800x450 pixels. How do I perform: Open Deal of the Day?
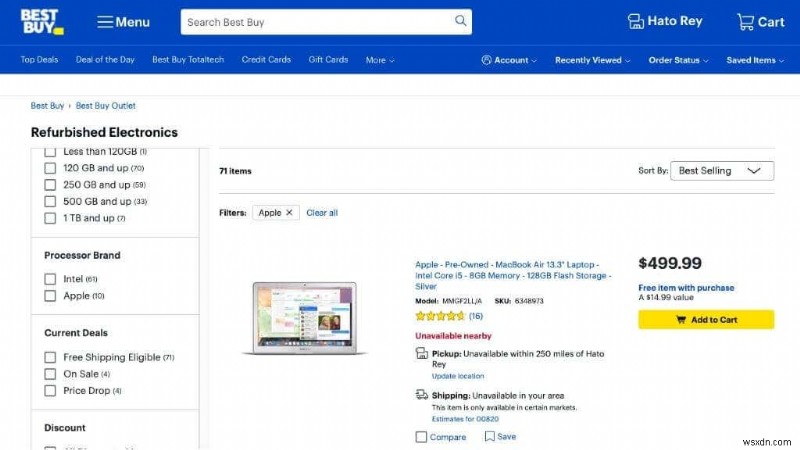(105, 60)
